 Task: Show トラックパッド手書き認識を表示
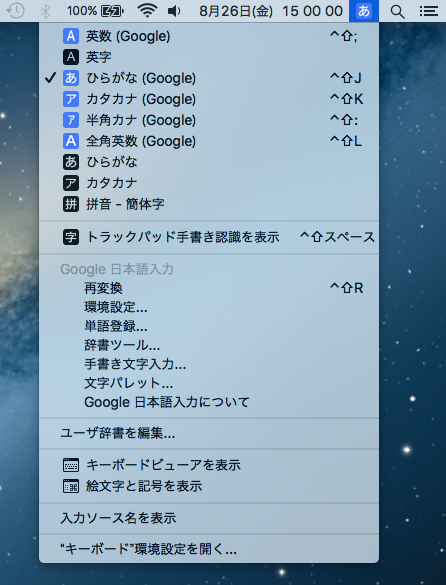(x=209, y=237)
